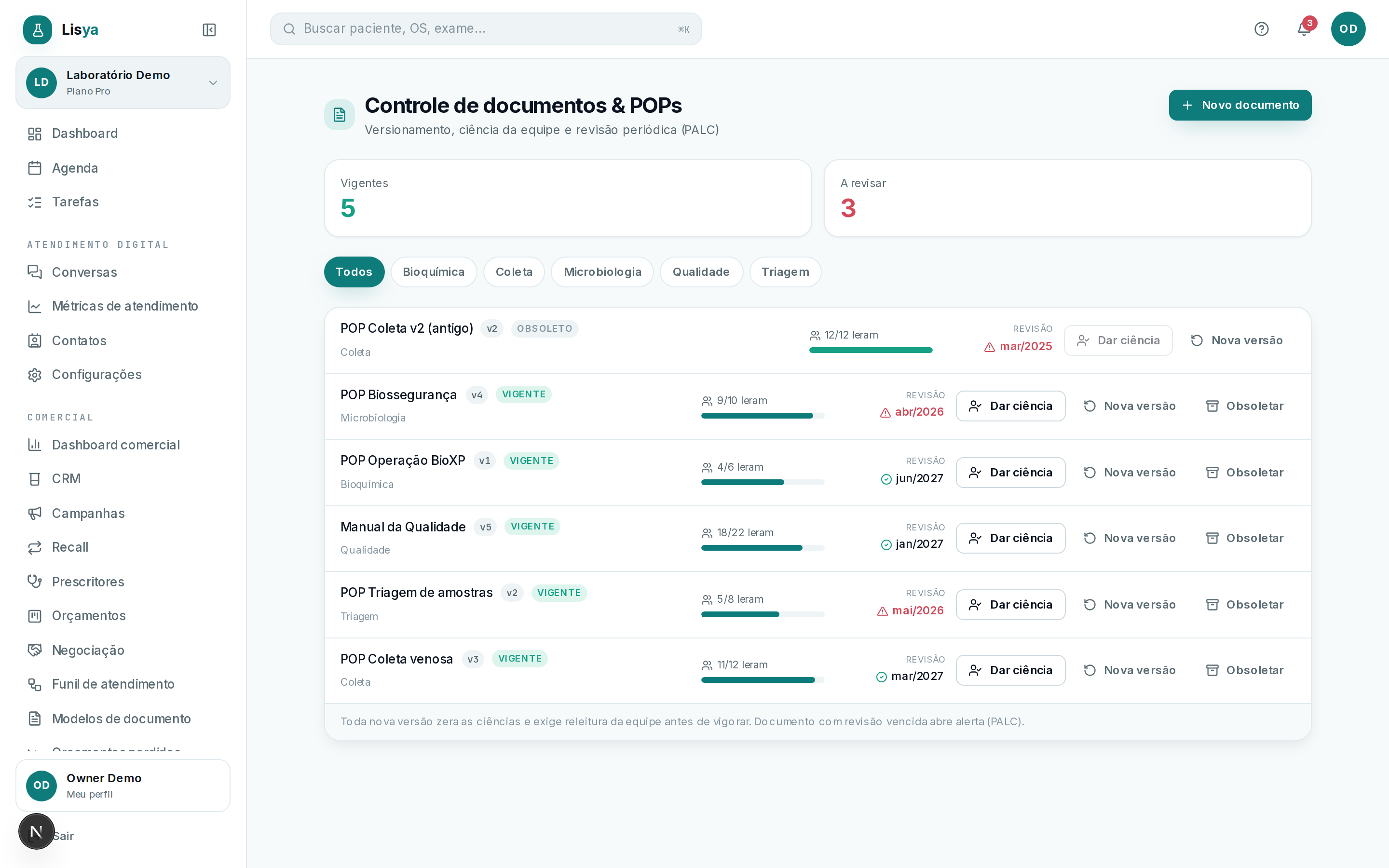Click Dar ciência for POP Operação BioXP
1389x868 pixels.
point(1010,473)
